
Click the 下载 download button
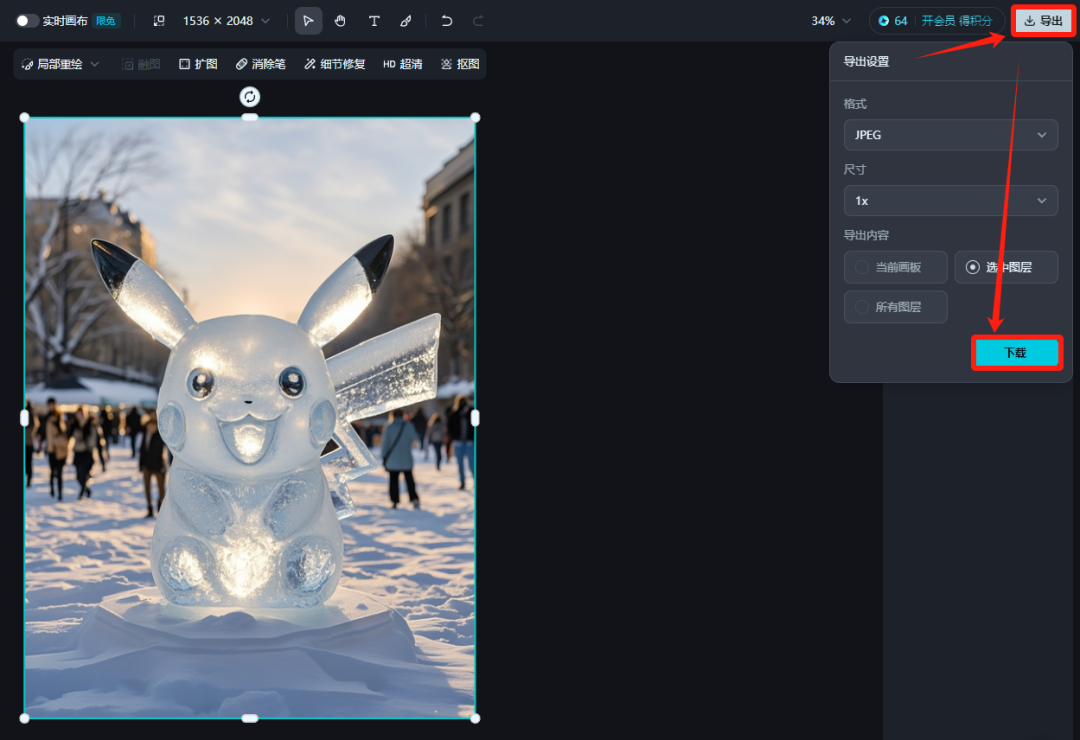1016,352
